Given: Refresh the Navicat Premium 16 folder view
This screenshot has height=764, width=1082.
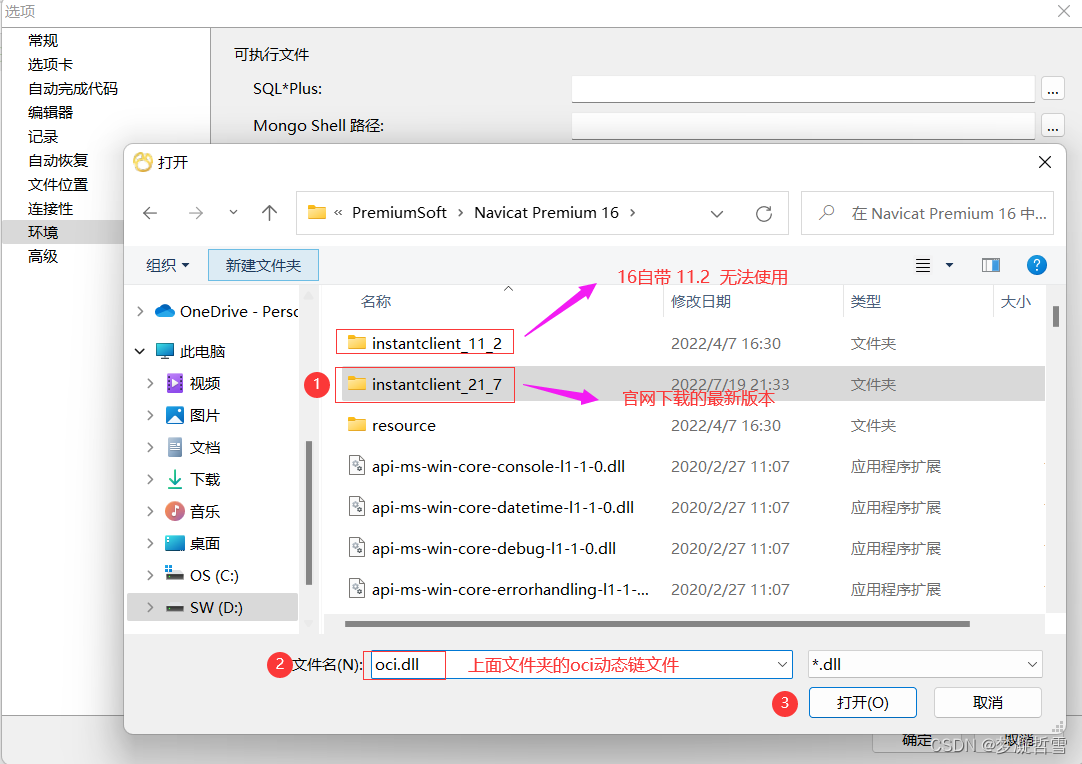Looking at the screenshot, I should coord(764,212).
